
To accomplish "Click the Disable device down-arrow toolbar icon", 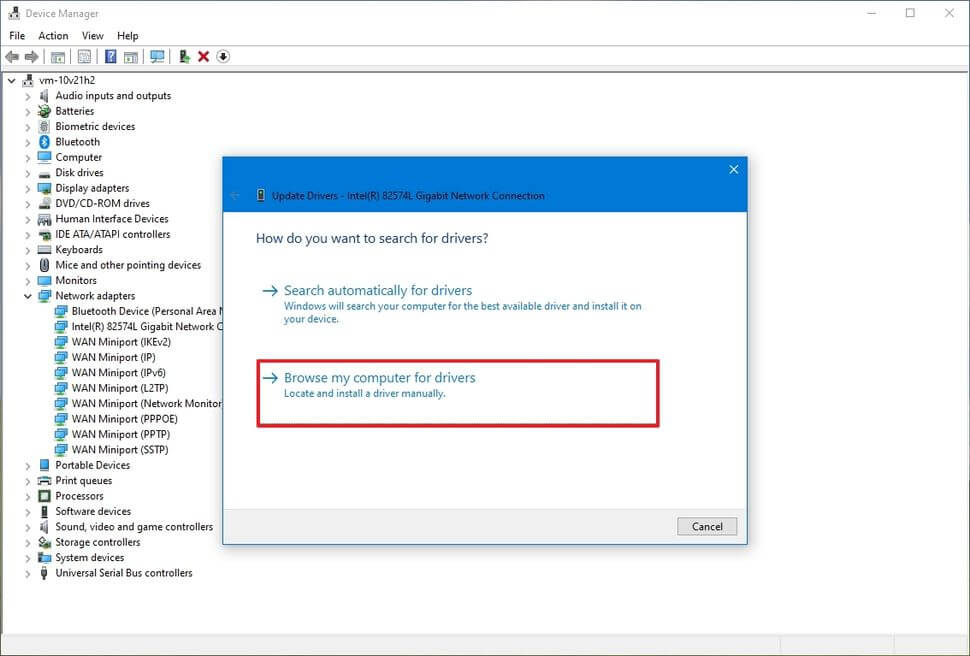I will (223, 57).
